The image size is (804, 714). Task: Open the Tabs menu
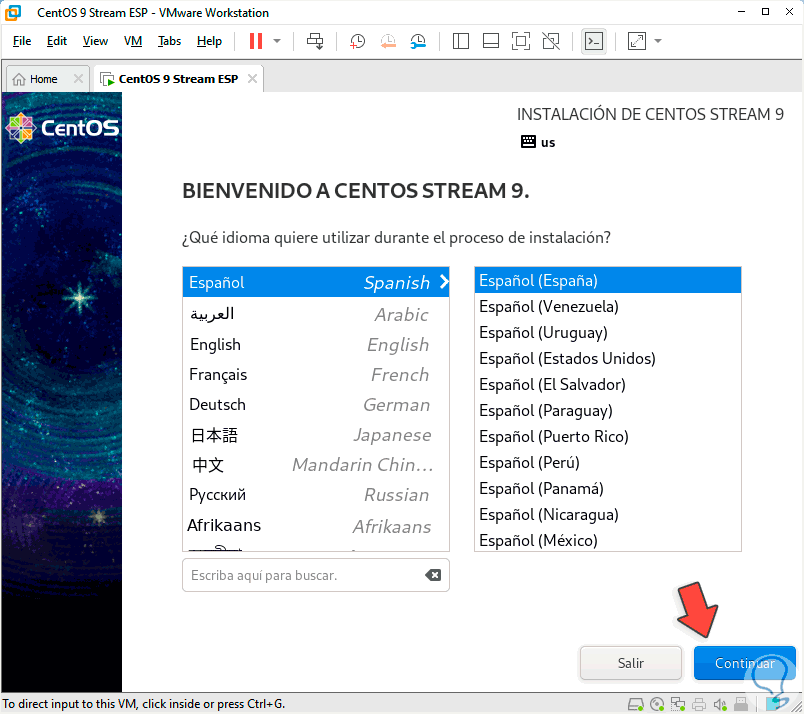coord(169,41)
